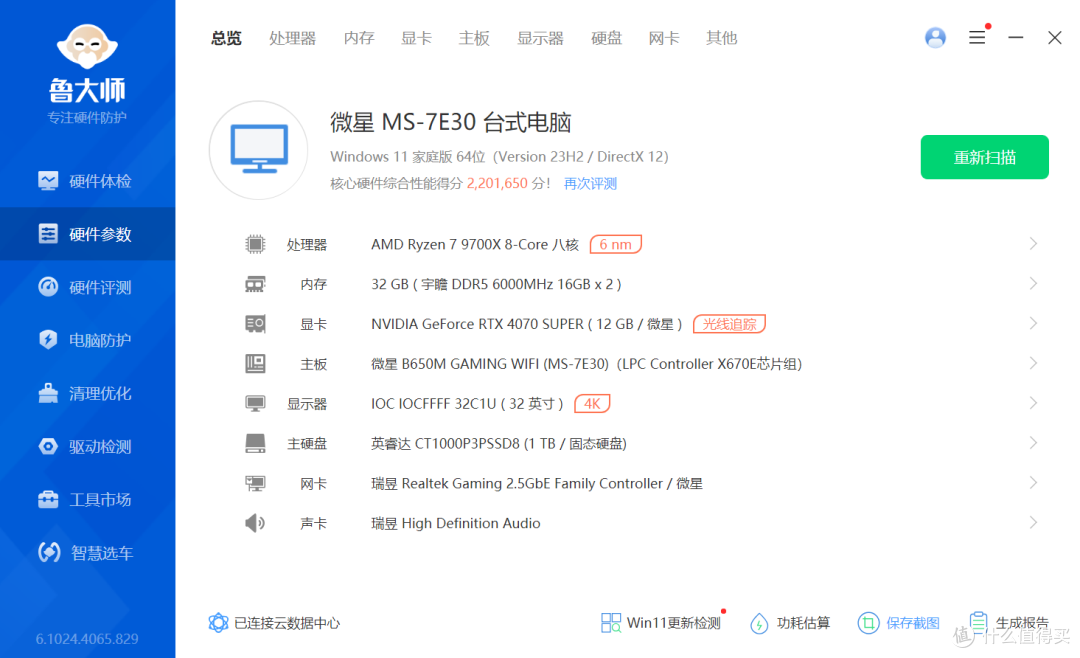This screenshot has height=658, width=1080.
Task: Click 英睿达 CT1000P3PSSD8 disk text
Action: [x=499, y=444]
